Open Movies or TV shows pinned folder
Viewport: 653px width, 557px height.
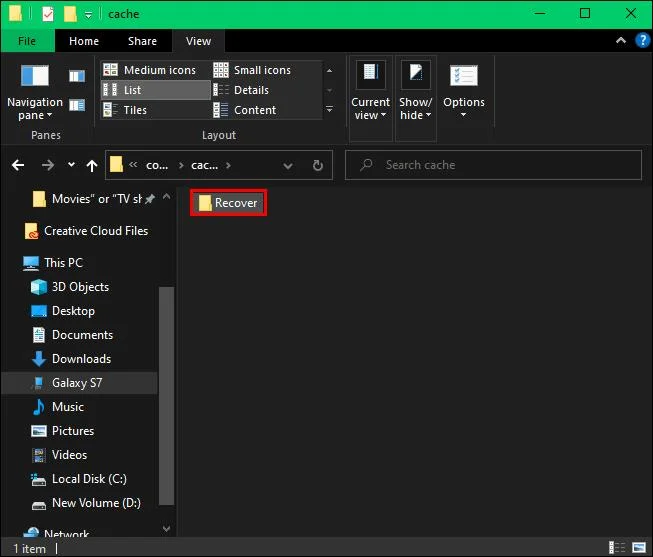point(93,199)
